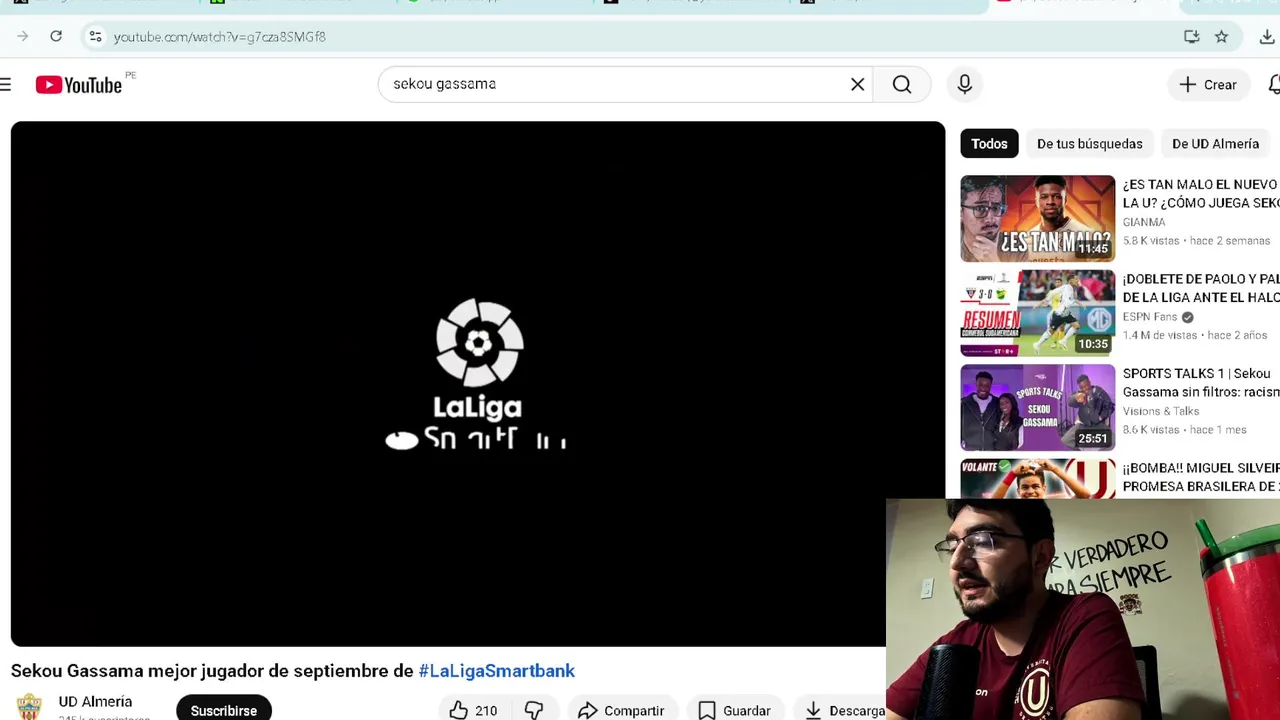
Task: Visit the ESPN Fans channel name
Action: tap(1150, 317)
